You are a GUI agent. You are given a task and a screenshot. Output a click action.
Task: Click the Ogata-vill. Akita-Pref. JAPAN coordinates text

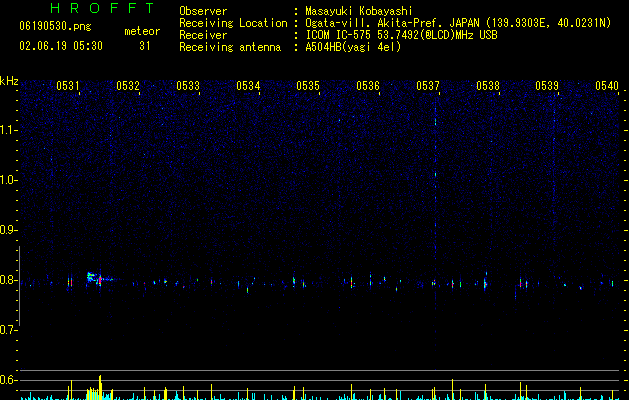pyautogui.click(x=458, y=23)
